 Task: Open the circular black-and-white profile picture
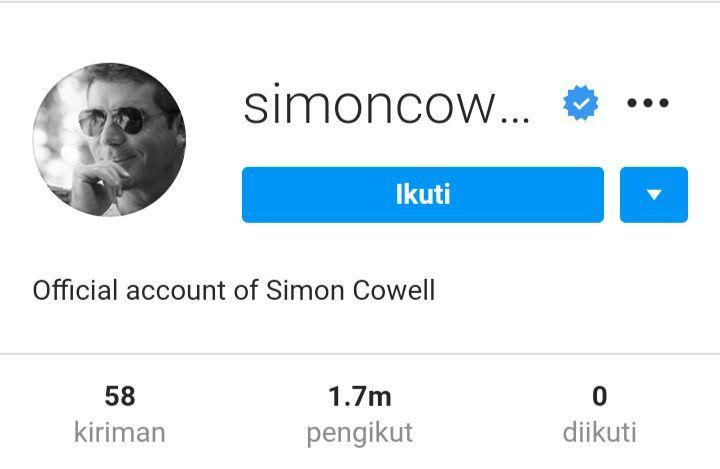pos(109,140)
